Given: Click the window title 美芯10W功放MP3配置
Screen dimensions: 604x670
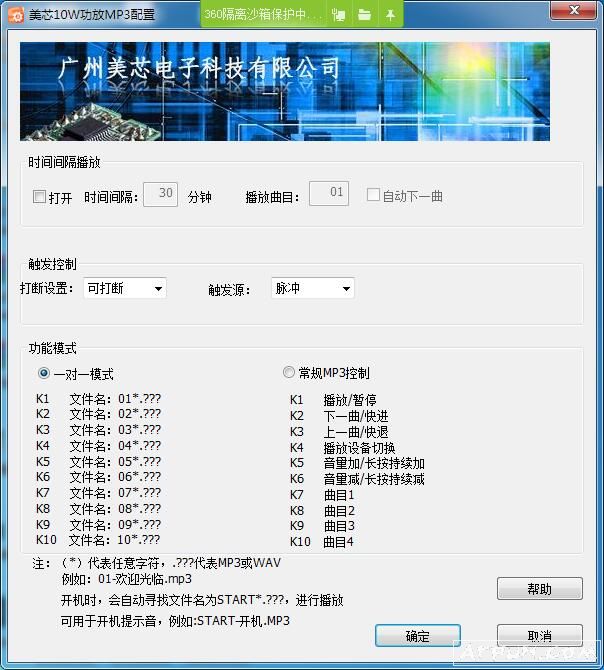Looking at the screenshot, I should pos(91,15).
